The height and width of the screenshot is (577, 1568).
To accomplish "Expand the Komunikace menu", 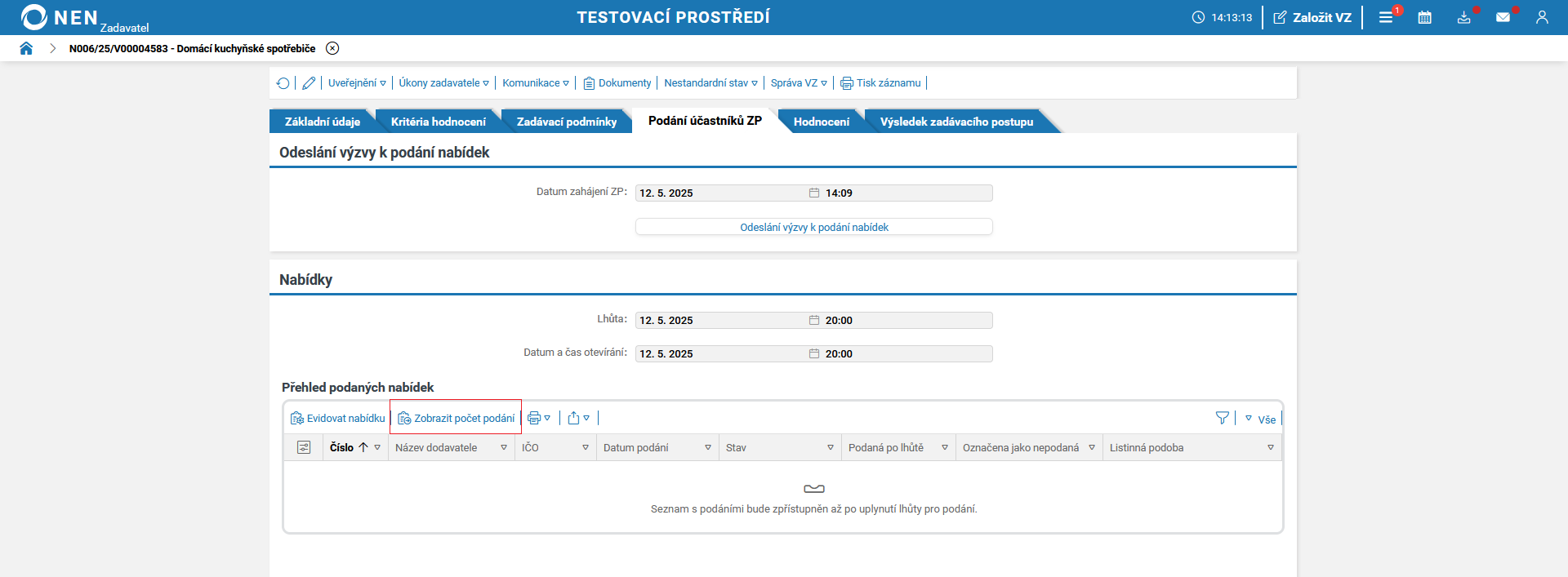I will pyautogui.click(x=536, y=83).
